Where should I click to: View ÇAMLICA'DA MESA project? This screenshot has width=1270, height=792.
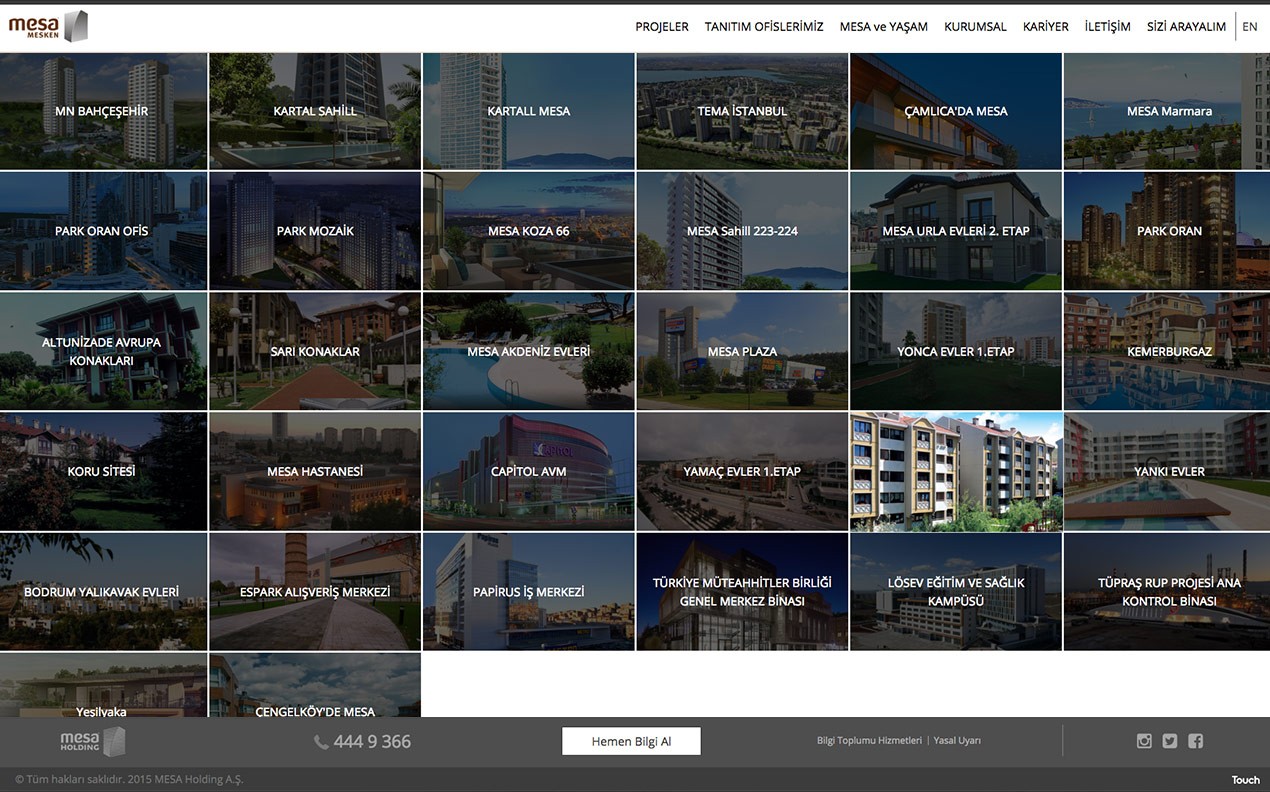click(x=956, y=111)
